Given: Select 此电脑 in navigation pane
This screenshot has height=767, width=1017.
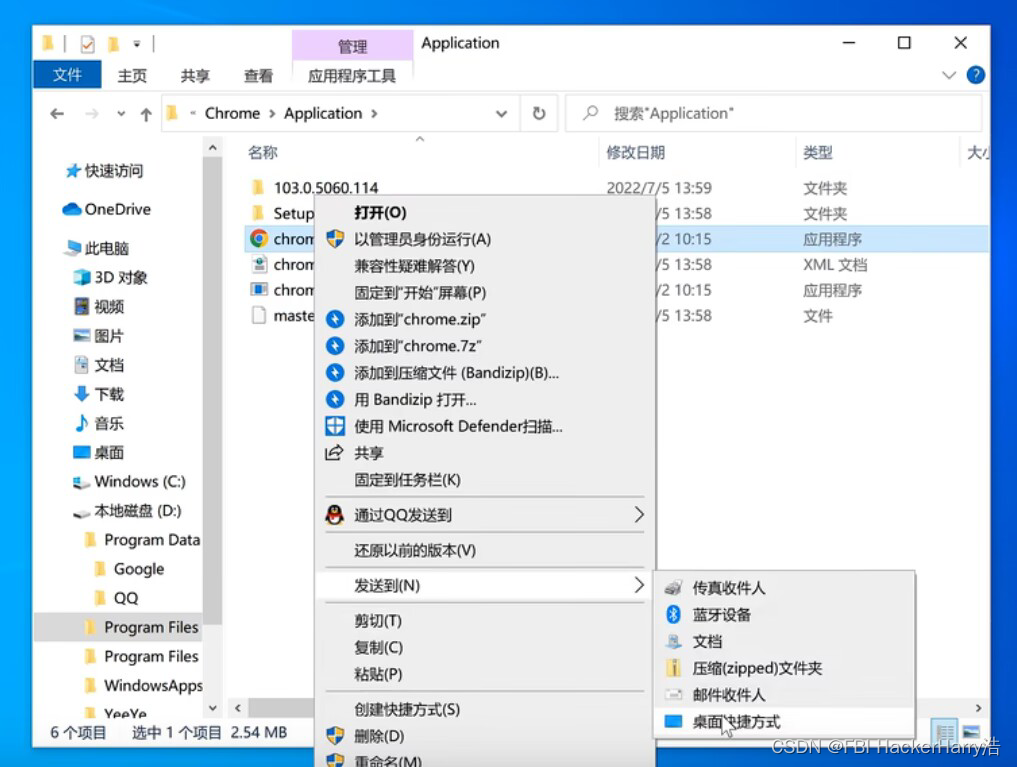Looking at the screenshot, I should 97,248.
